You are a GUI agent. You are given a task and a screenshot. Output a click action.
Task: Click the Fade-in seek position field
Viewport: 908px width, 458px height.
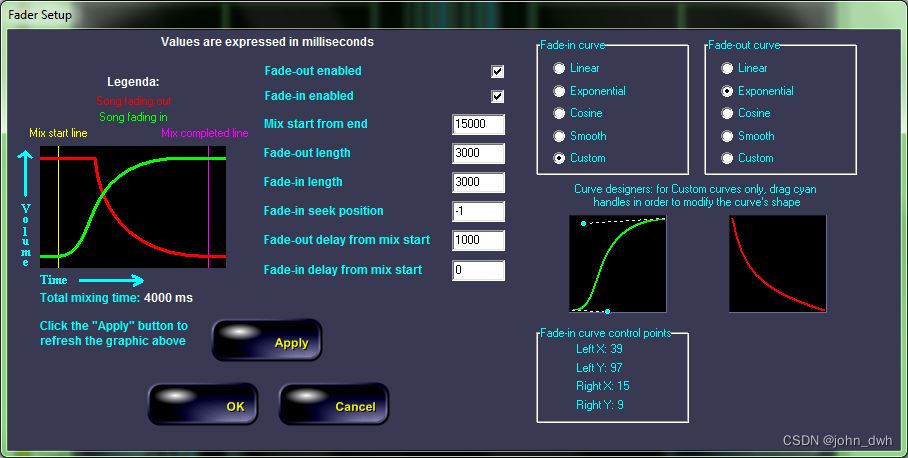[x=478, y=211]
